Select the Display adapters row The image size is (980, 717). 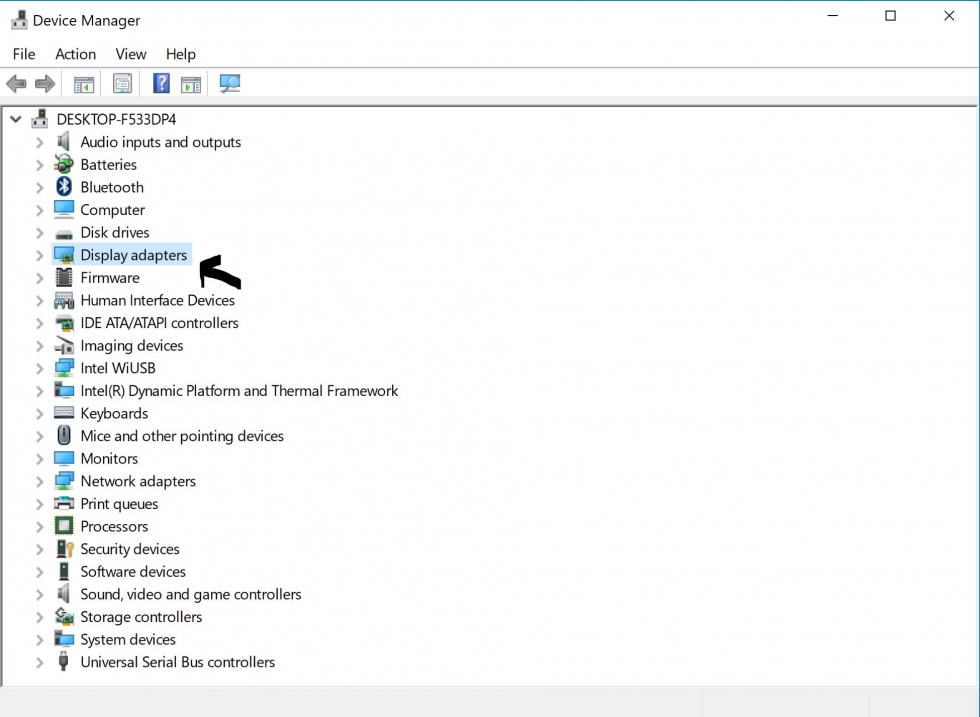click(121, 254)
